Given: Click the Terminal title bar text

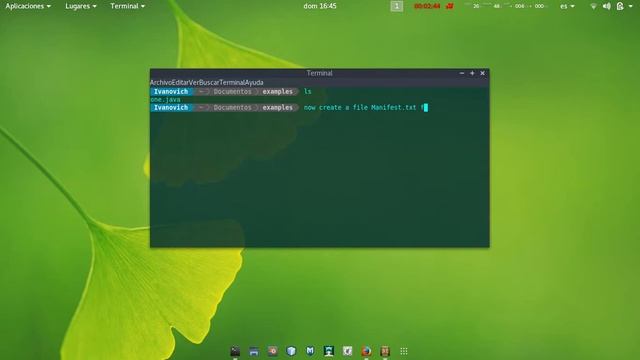Looking at the screenshot, I should click(x=320, y=73).
